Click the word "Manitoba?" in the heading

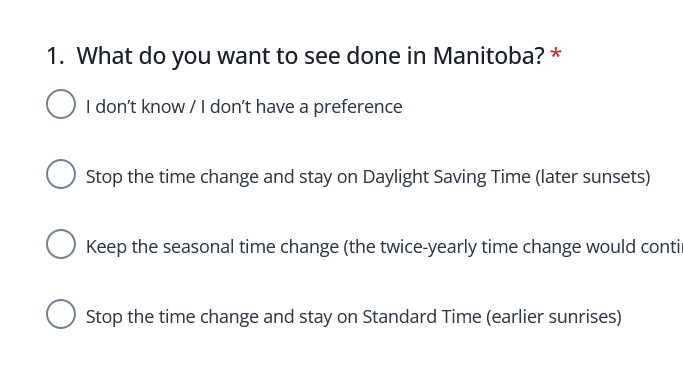click(x=489, y=56)
